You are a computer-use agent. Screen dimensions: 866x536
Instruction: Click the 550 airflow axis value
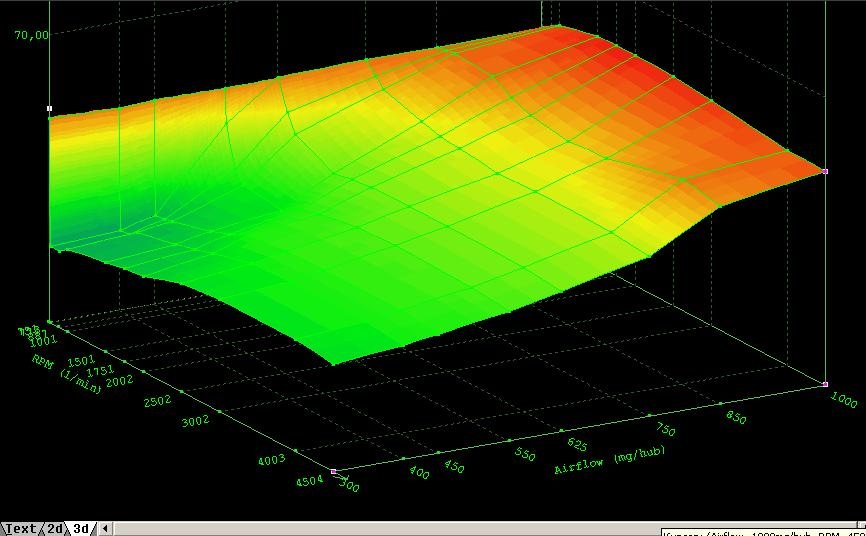click(x=525, y=454)
